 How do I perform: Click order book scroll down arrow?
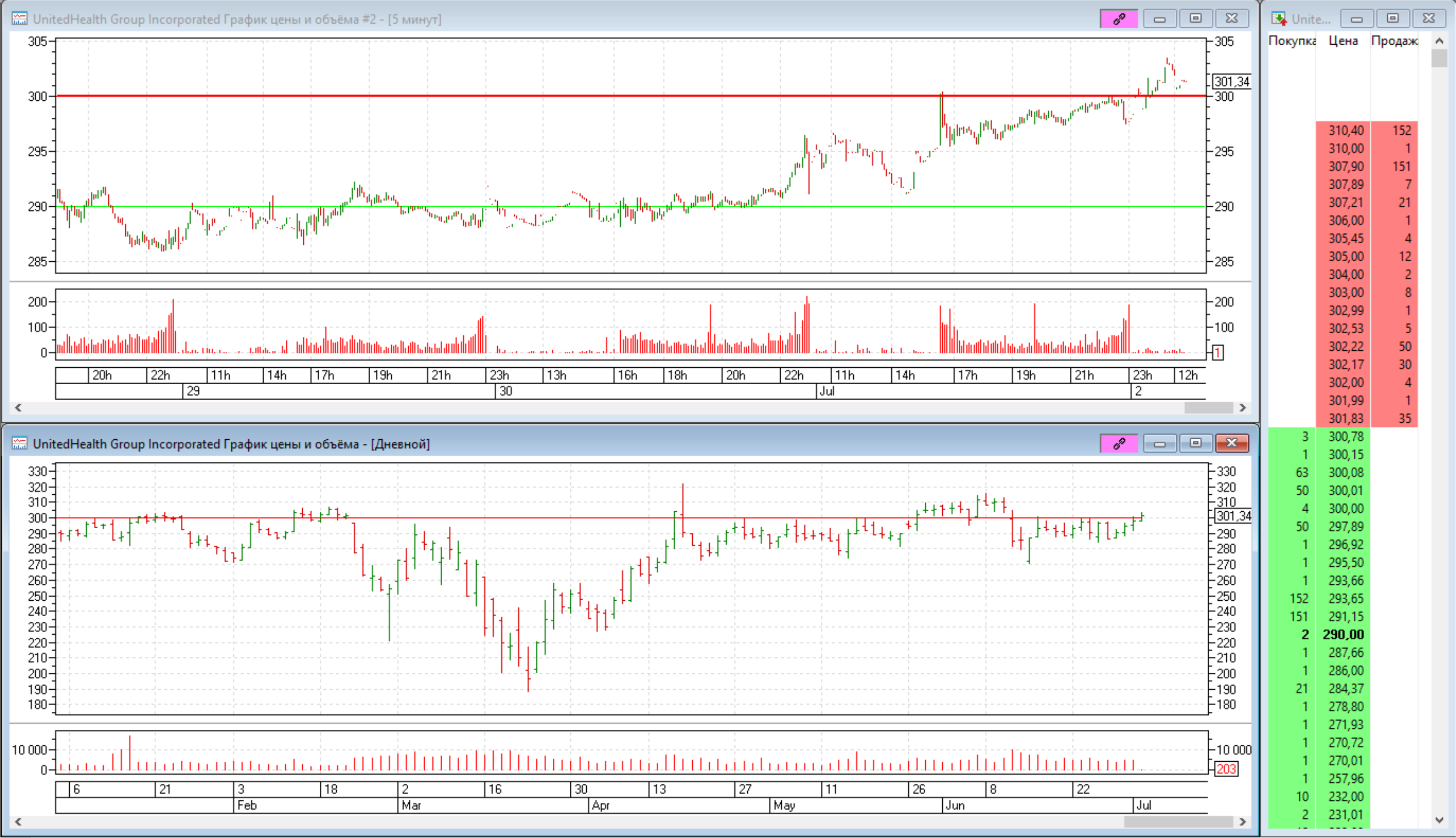coord(1440,820)
